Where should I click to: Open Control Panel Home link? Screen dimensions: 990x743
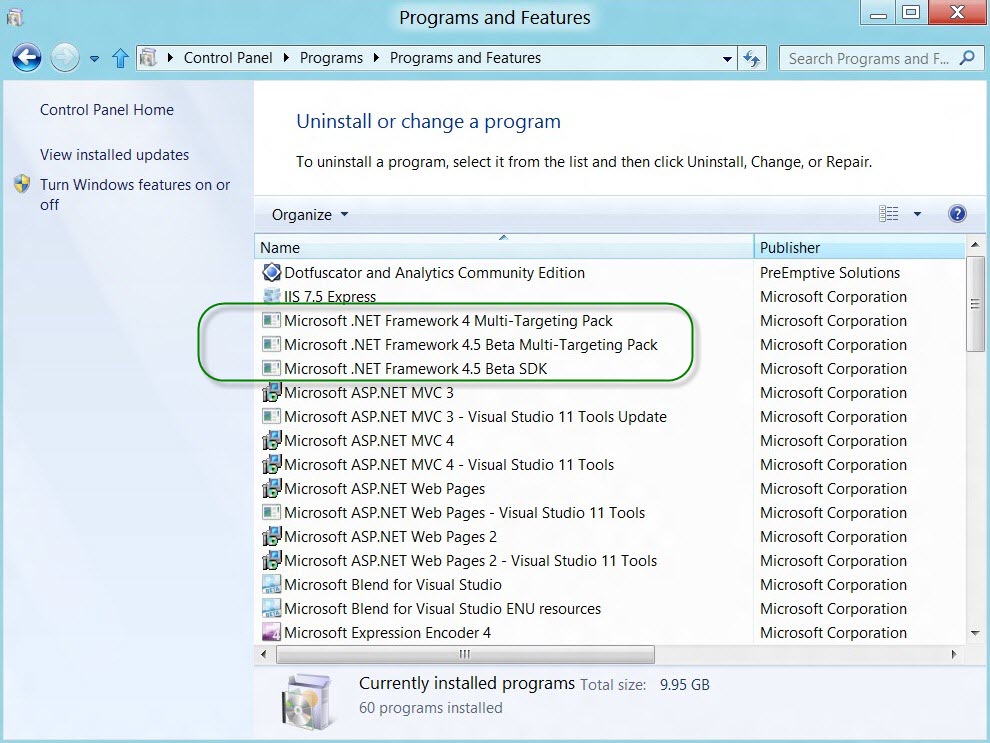tap(107, 110)
